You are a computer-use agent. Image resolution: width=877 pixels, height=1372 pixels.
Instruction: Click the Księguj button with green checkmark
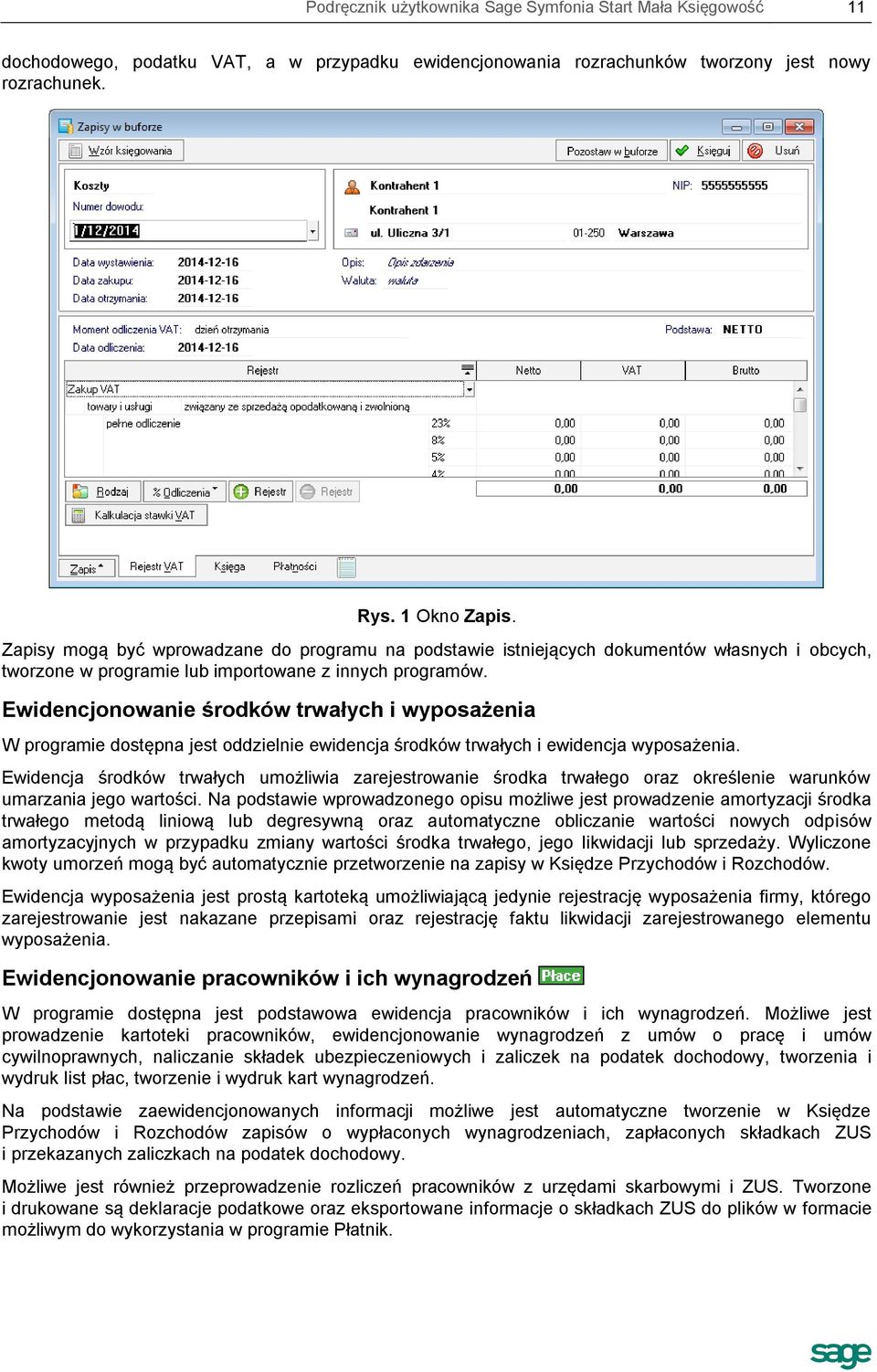coord(705,151)
